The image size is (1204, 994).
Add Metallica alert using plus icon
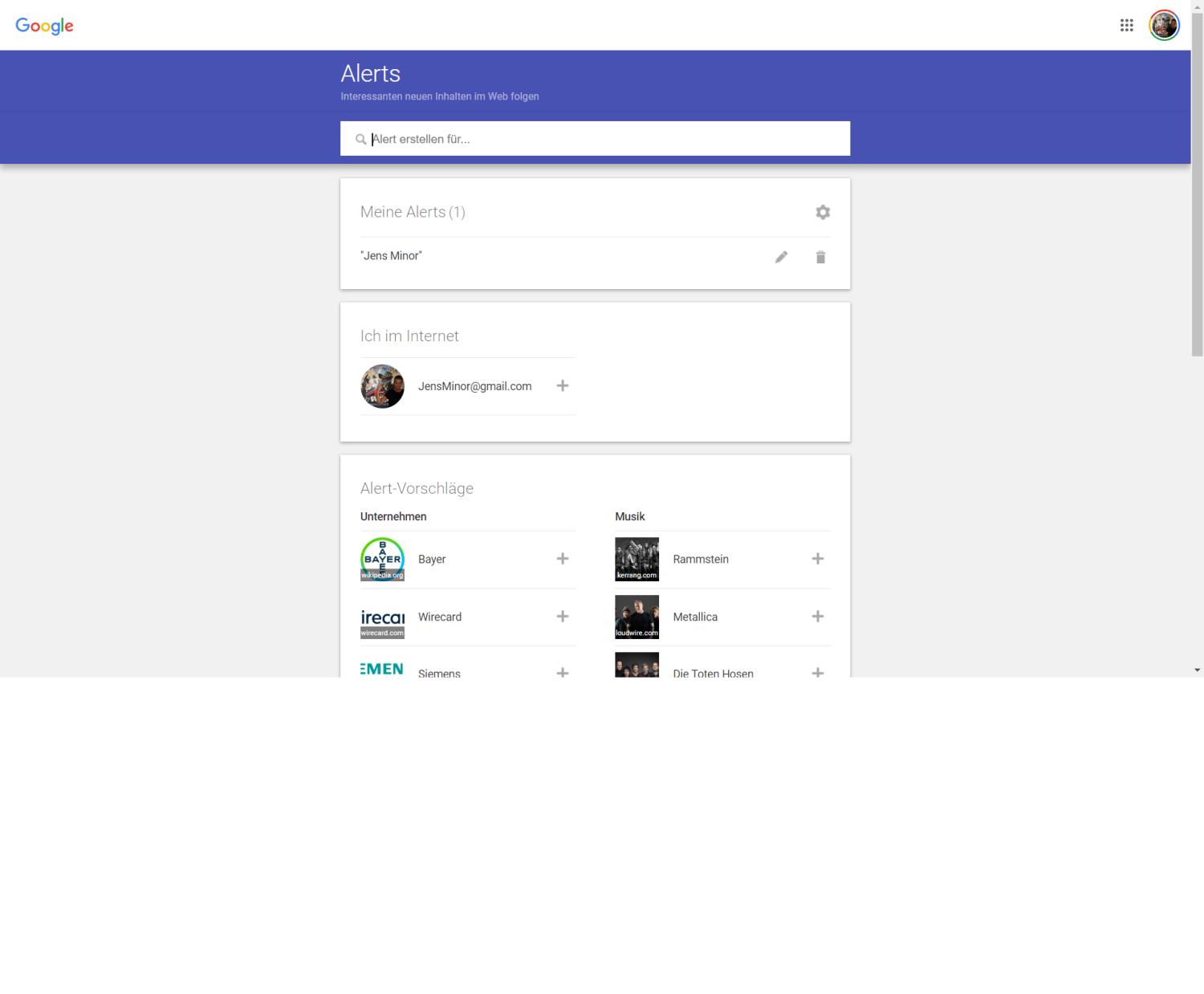click(817, 617)
